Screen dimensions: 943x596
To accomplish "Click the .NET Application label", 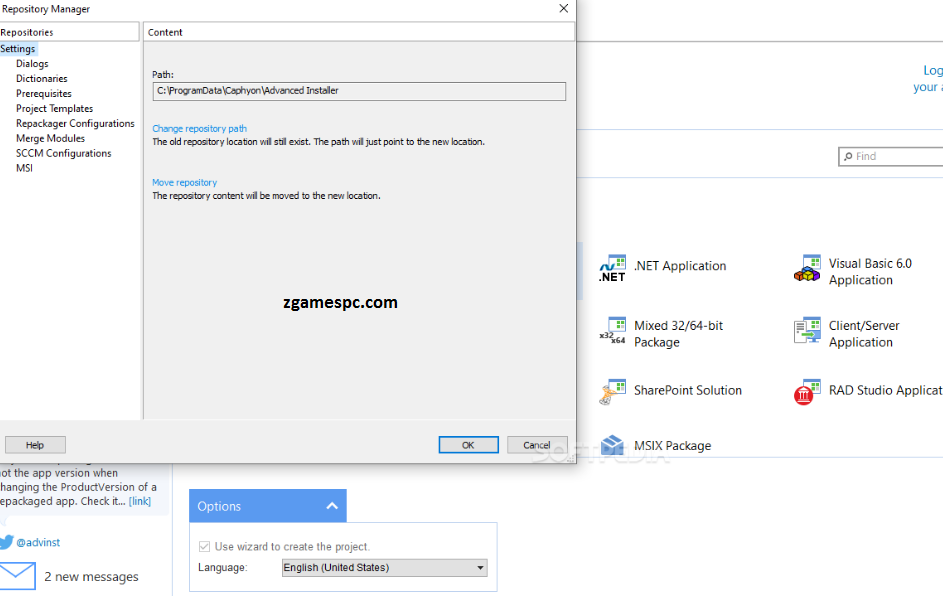I will click(680, 266).
